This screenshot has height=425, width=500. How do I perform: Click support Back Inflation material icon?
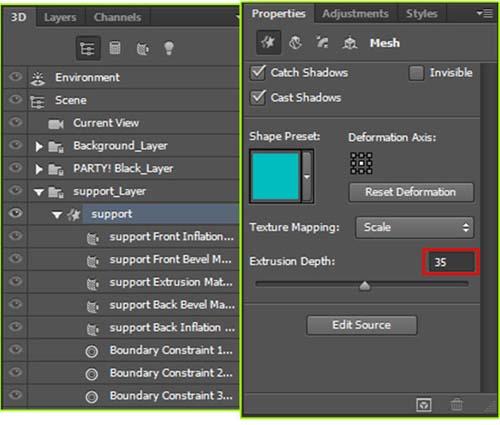pos(93,329)
